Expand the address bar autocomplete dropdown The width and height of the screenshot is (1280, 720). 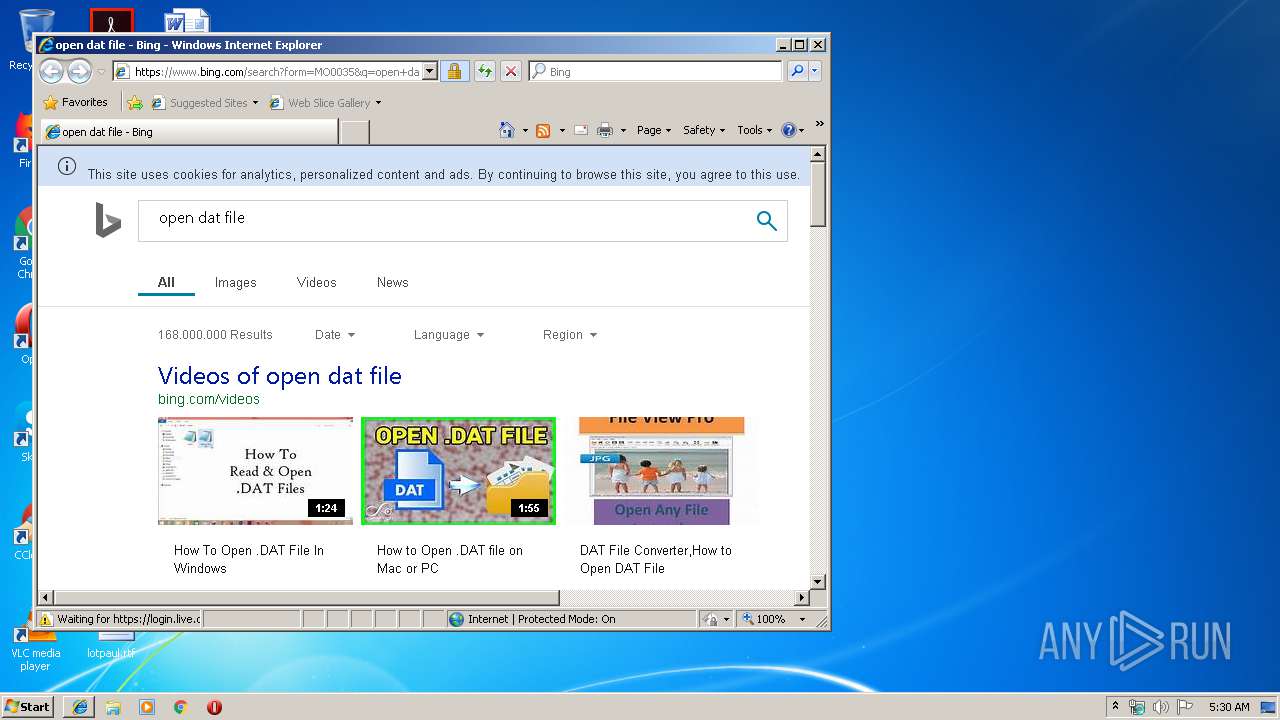tap(430, 72)
